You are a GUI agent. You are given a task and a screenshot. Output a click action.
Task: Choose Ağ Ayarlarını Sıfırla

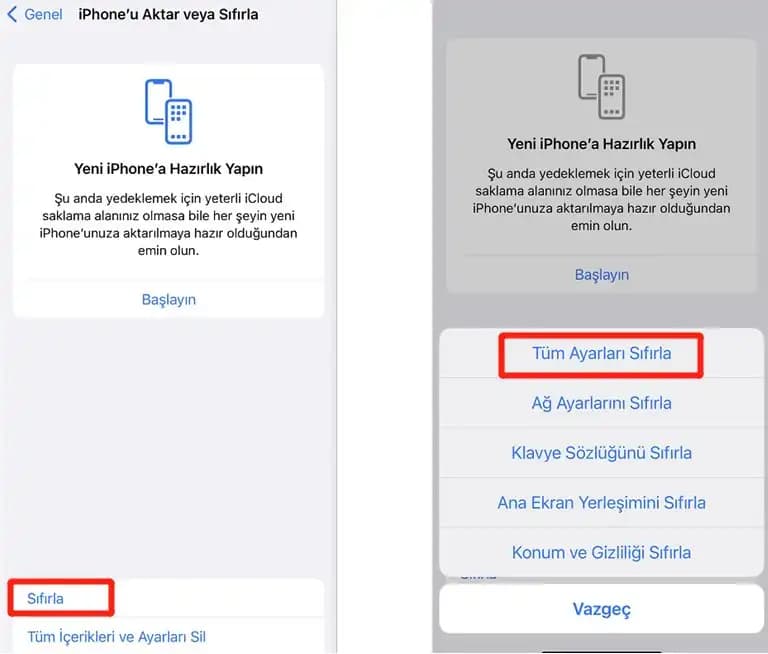tap(601, 403)
